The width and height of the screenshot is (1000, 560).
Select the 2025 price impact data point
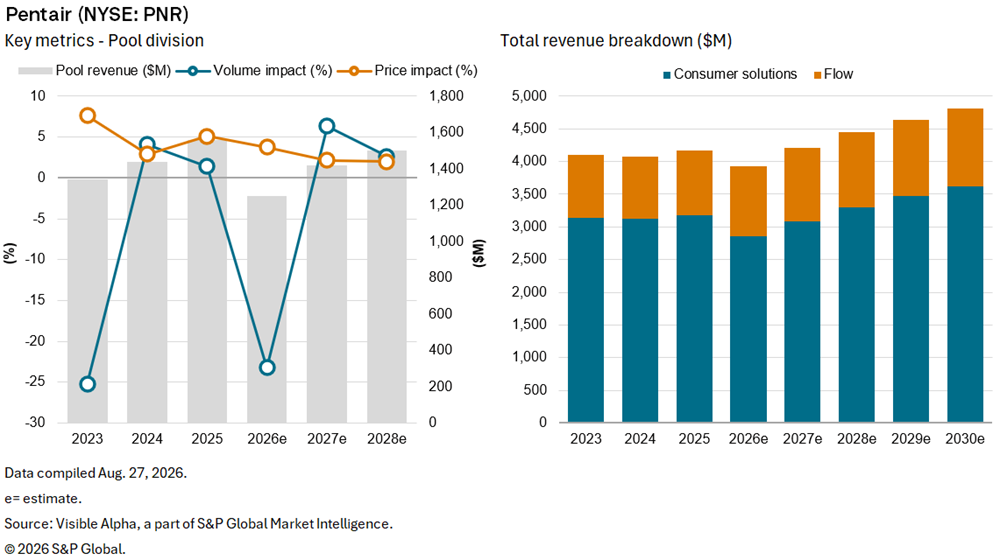pos(207,136)
